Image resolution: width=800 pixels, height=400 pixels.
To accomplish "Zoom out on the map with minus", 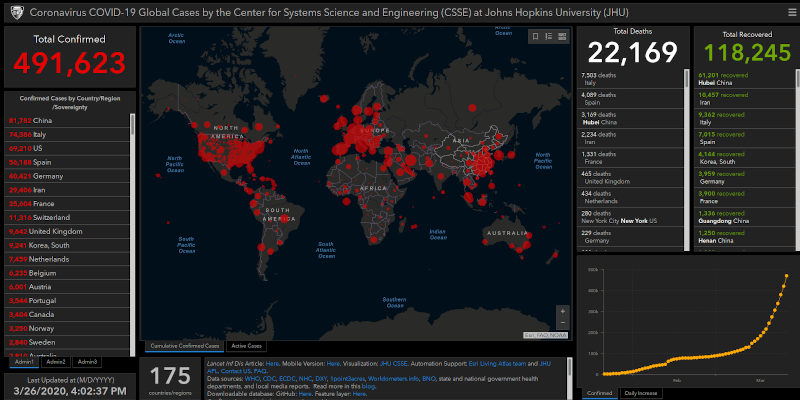I will [x=563, y=323].
